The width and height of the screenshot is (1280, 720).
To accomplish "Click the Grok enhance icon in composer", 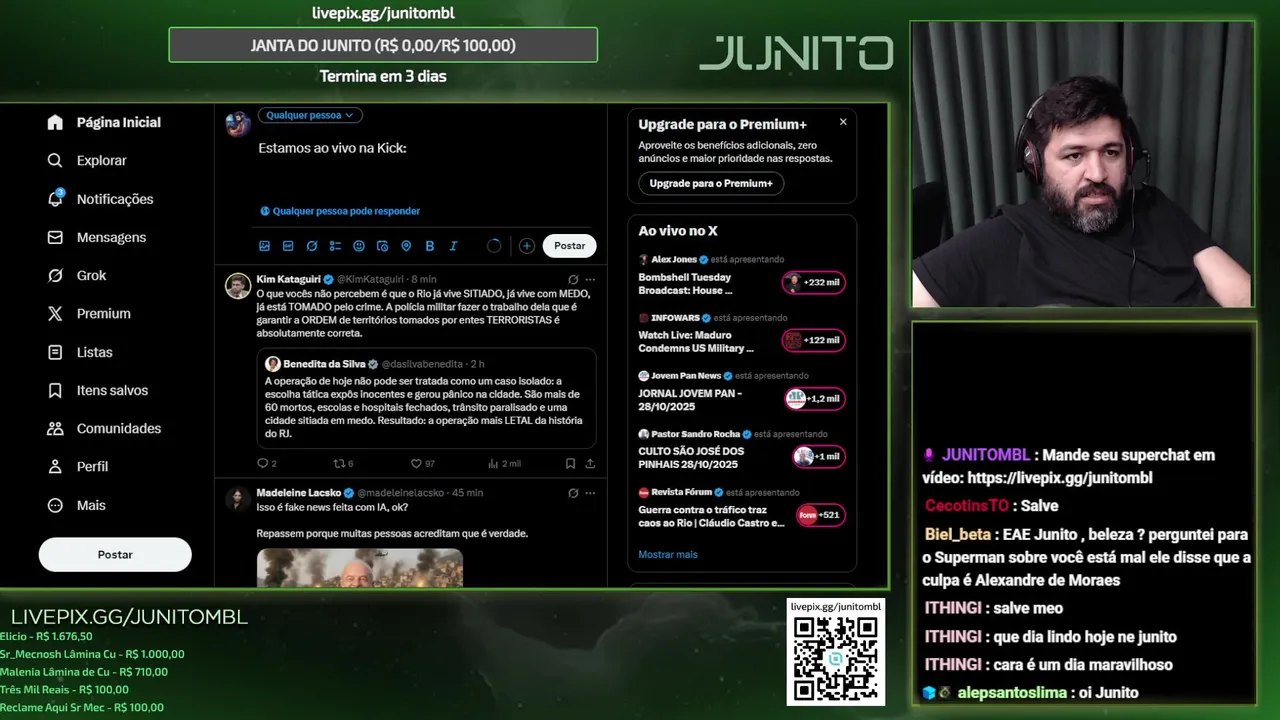I will tap(312, 246).
